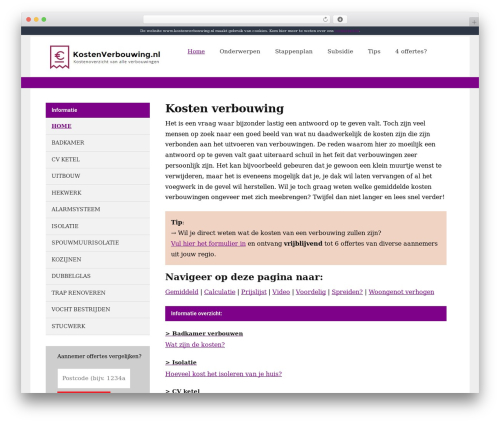The height and width of the screenshot is (423, 500).
Task: Jump to the Prijslijst section link
Action: point(254,292)
